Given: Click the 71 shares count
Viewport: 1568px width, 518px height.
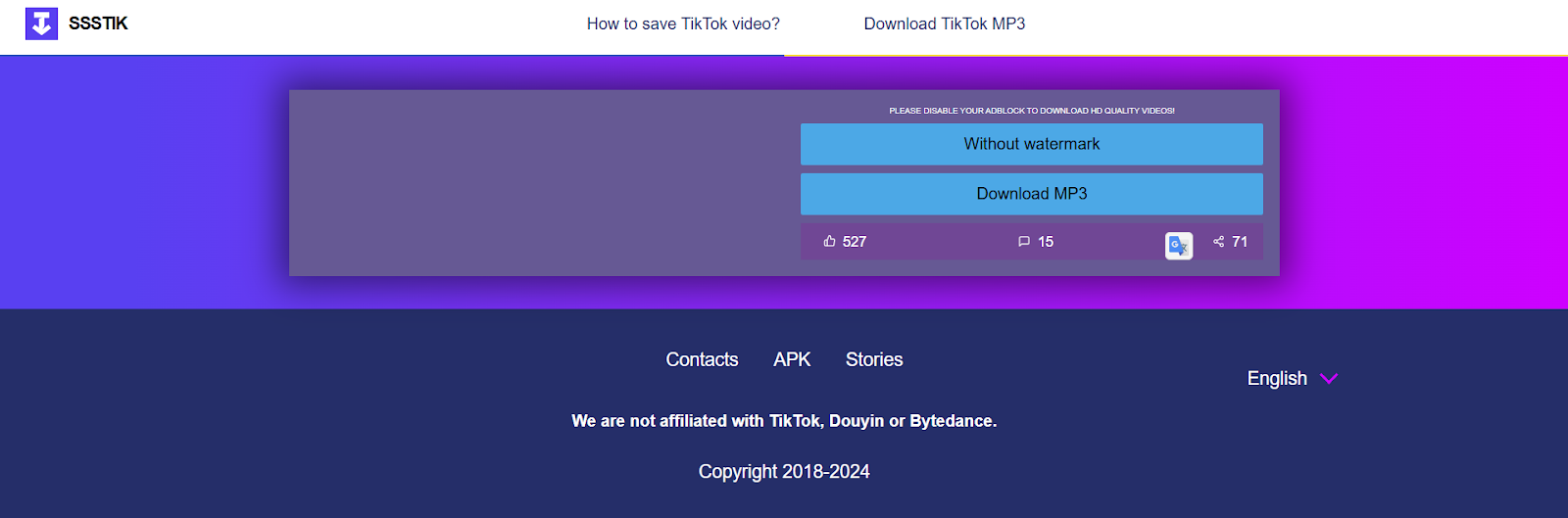Looking at the screenshot, I should click(x=1240, y=242).
